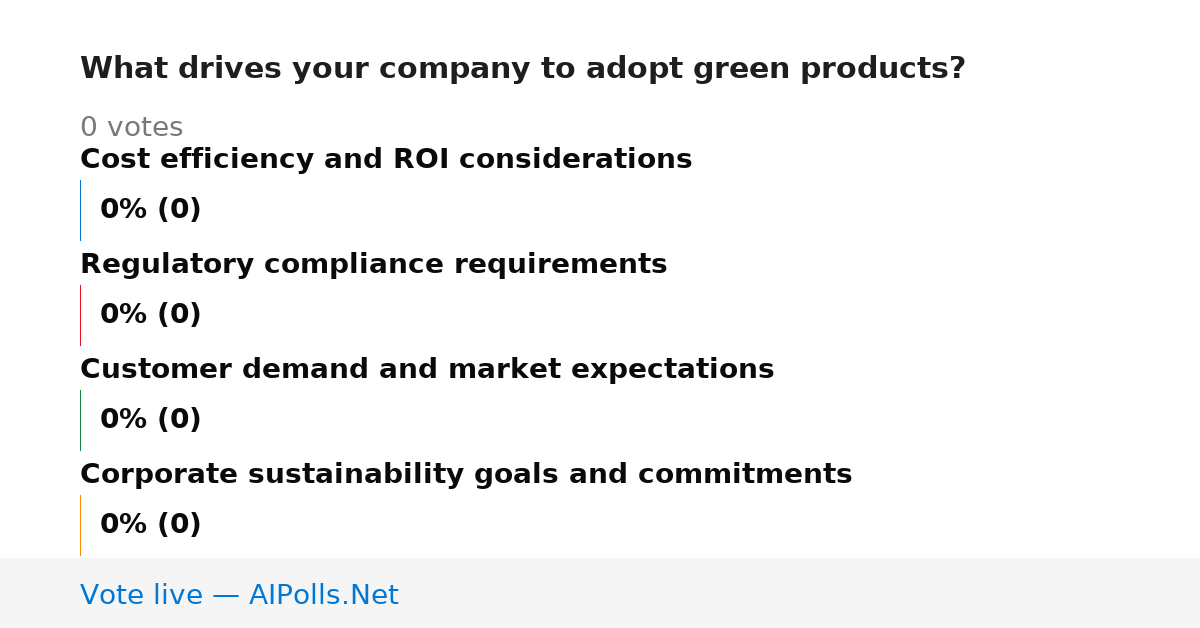Click the 0 votes counter
This screenshot has width=1200, height=628.
coord(131,127)
